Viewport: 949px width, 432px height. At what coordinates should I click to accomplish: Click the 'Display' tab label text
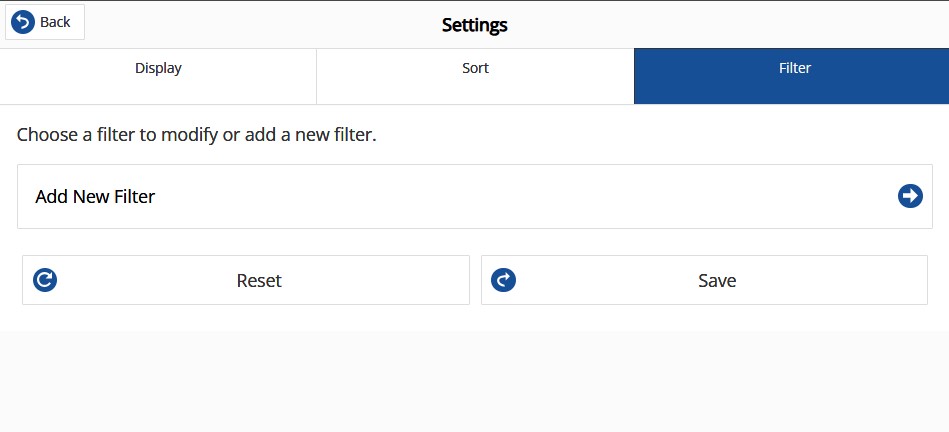(x=158, y=68)
